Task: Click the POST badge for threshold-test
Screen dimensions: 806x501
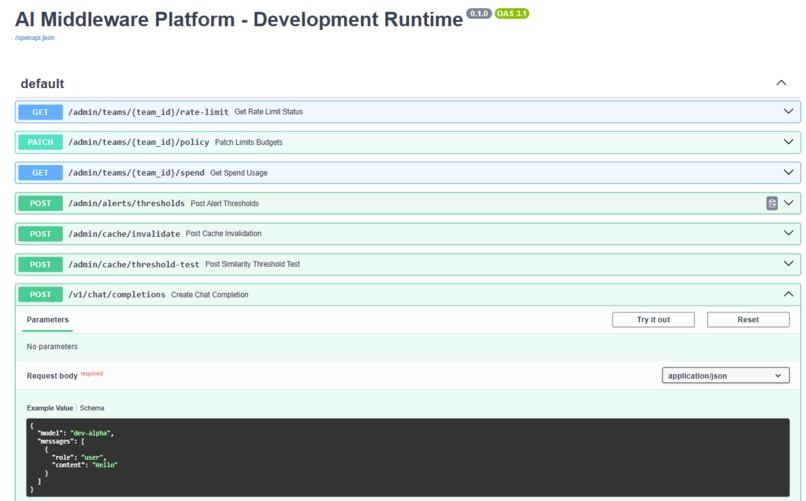Action: tap(41, 264)
